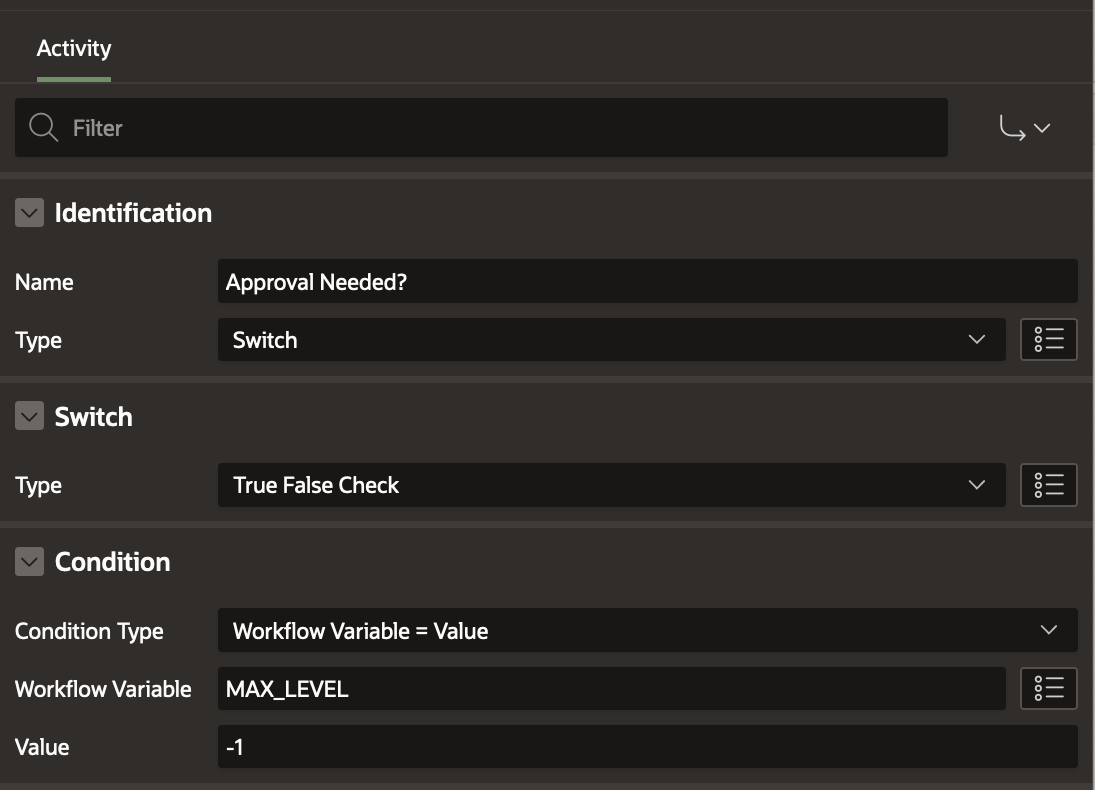The height and width of the screenshot is (790, 1095).
Task: Click the Condition Type label
Action: tap(89, 631)
